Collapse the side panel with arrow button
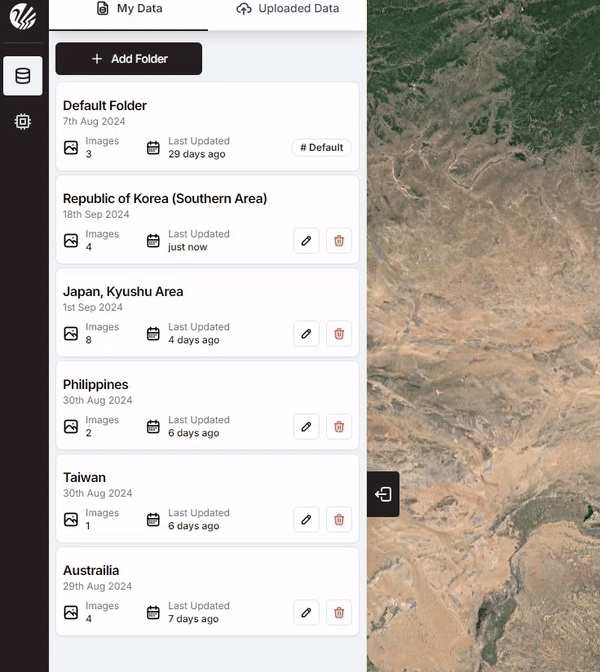 (383, 494)
